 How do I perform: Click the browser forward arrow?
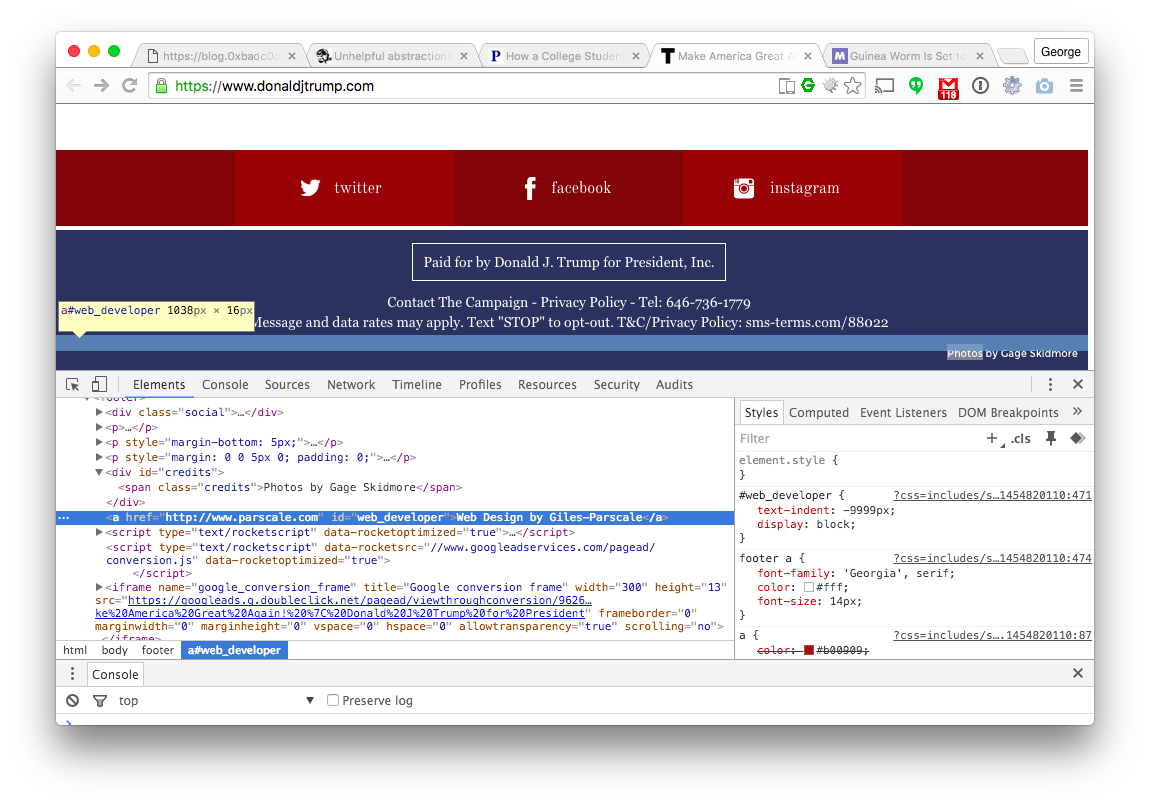[101, 86]
